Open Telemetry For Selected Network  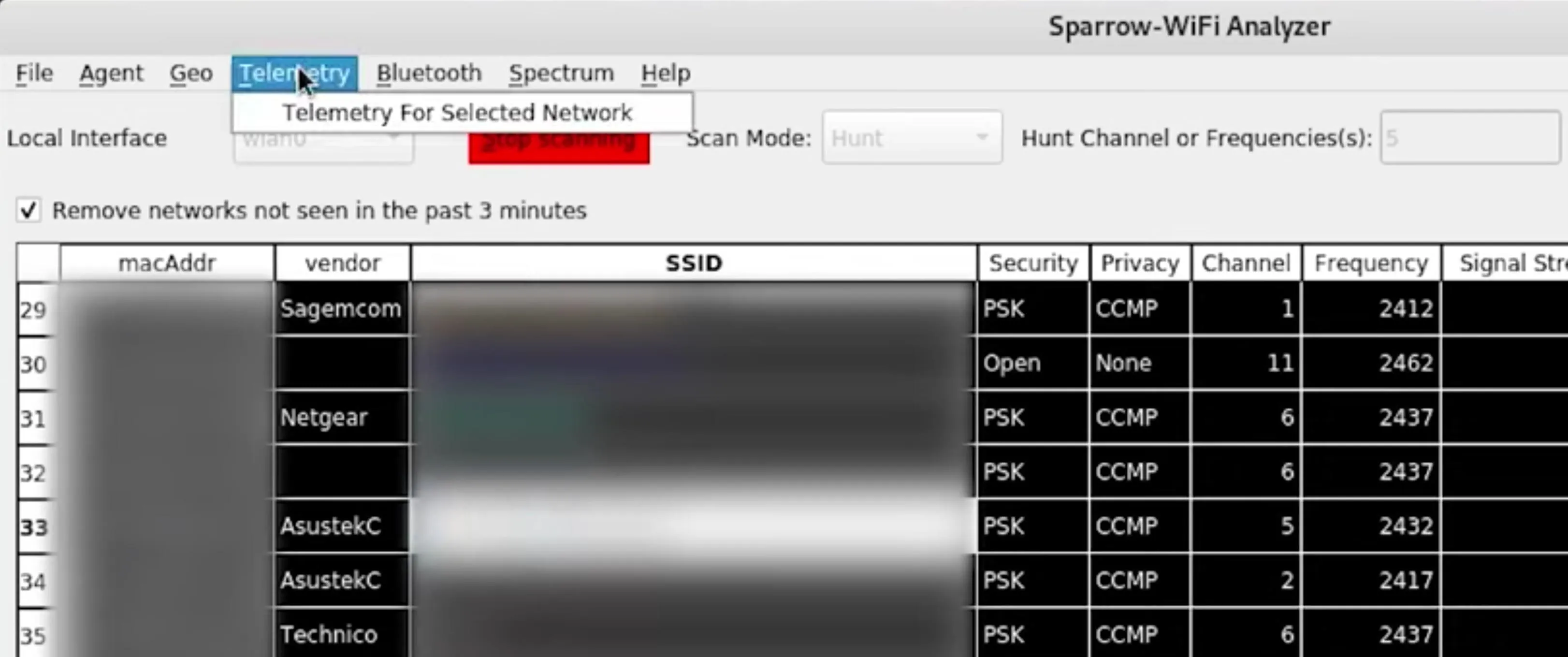pyautogui.click(x=457, y=111)
